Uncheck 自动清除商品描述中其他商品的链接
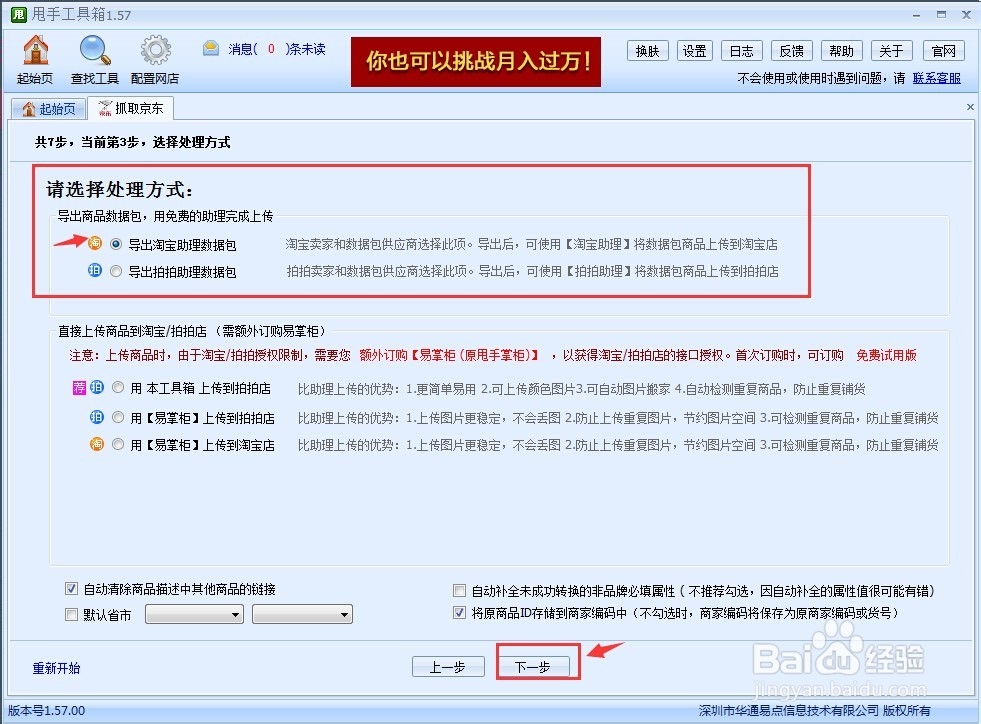 point(72,589)
